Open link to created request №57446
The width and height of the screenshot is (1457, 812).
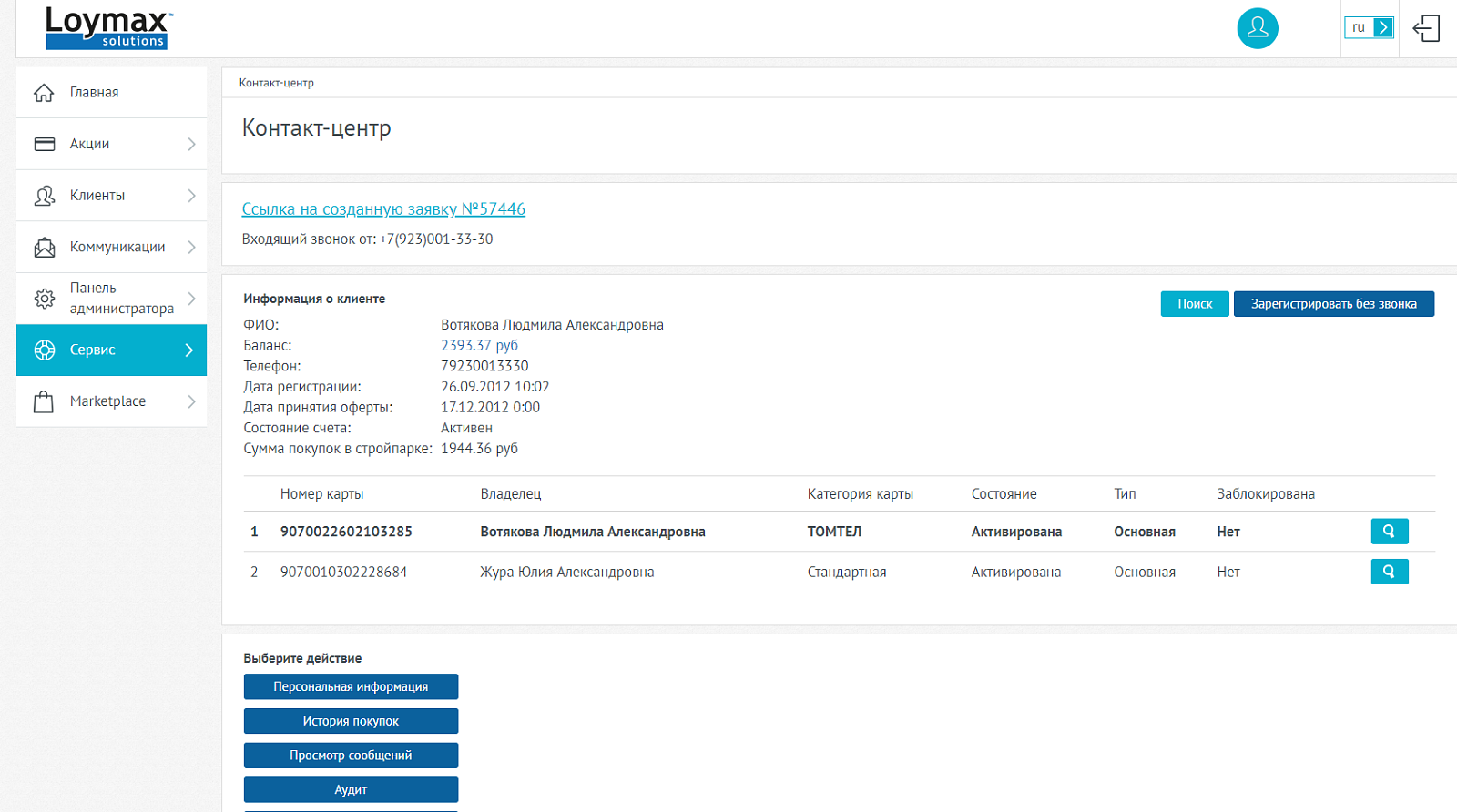383,209
